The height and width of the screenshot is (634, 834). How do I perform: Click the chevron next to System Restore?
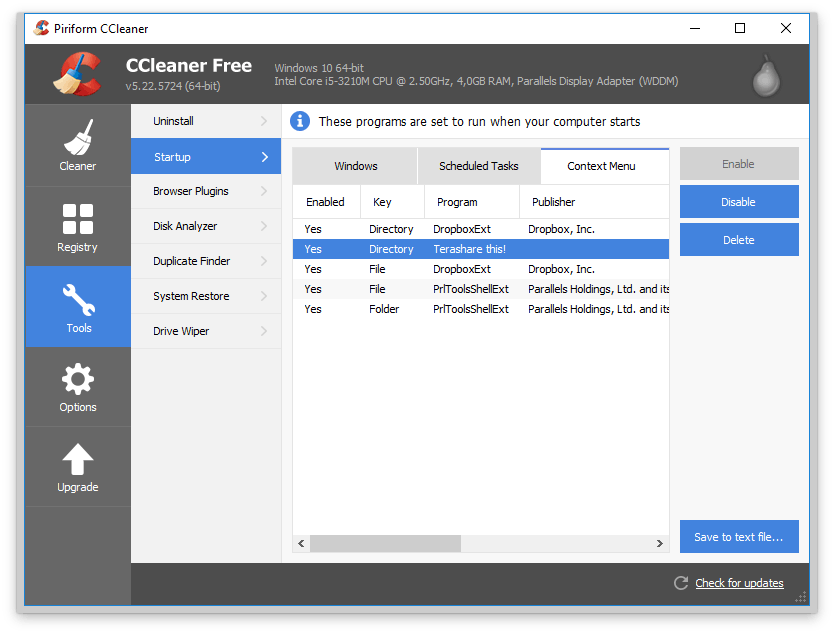[x=264, y=296]
